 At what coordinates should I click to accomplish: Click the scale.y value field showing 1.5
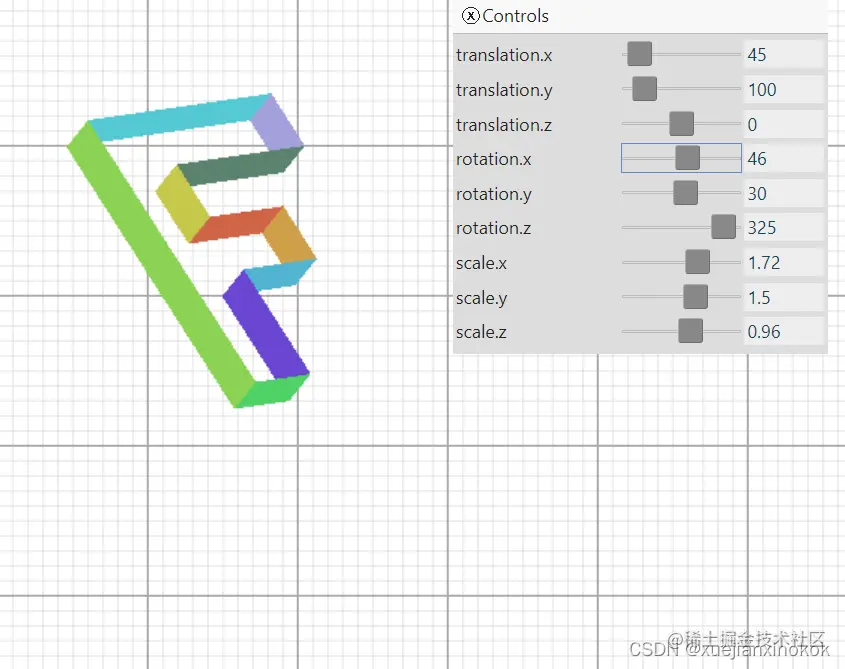(x=783, y=296)
